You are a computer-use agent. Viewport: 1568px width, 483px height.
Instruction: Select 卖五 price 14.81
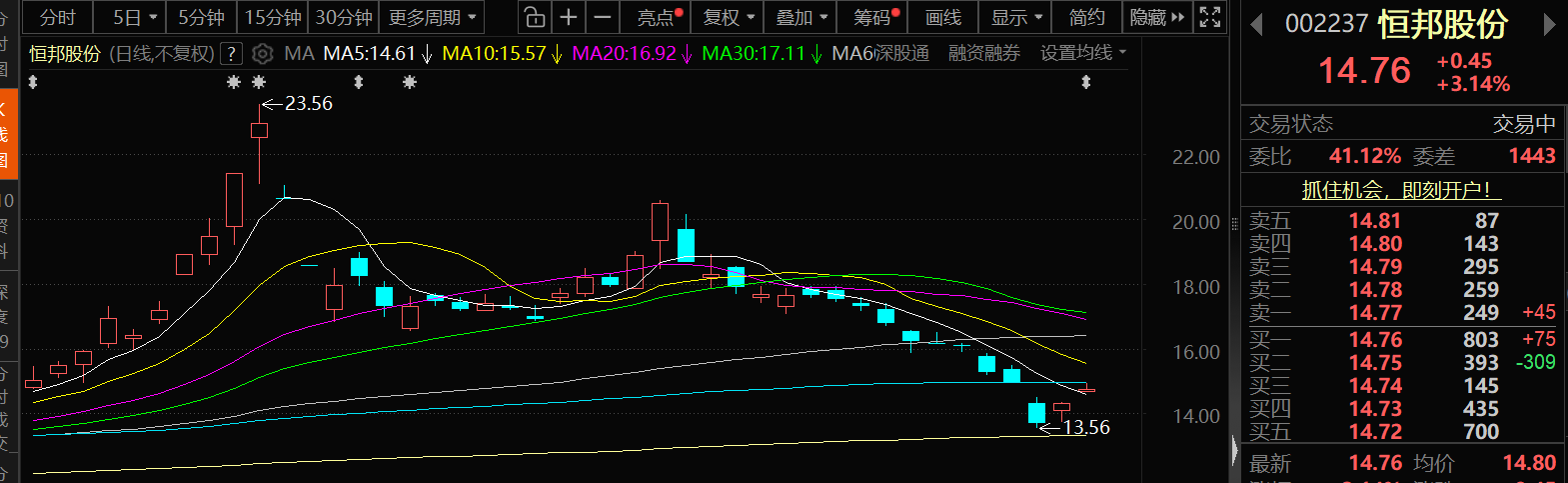pyautogui.click(x=1375, y=221)
